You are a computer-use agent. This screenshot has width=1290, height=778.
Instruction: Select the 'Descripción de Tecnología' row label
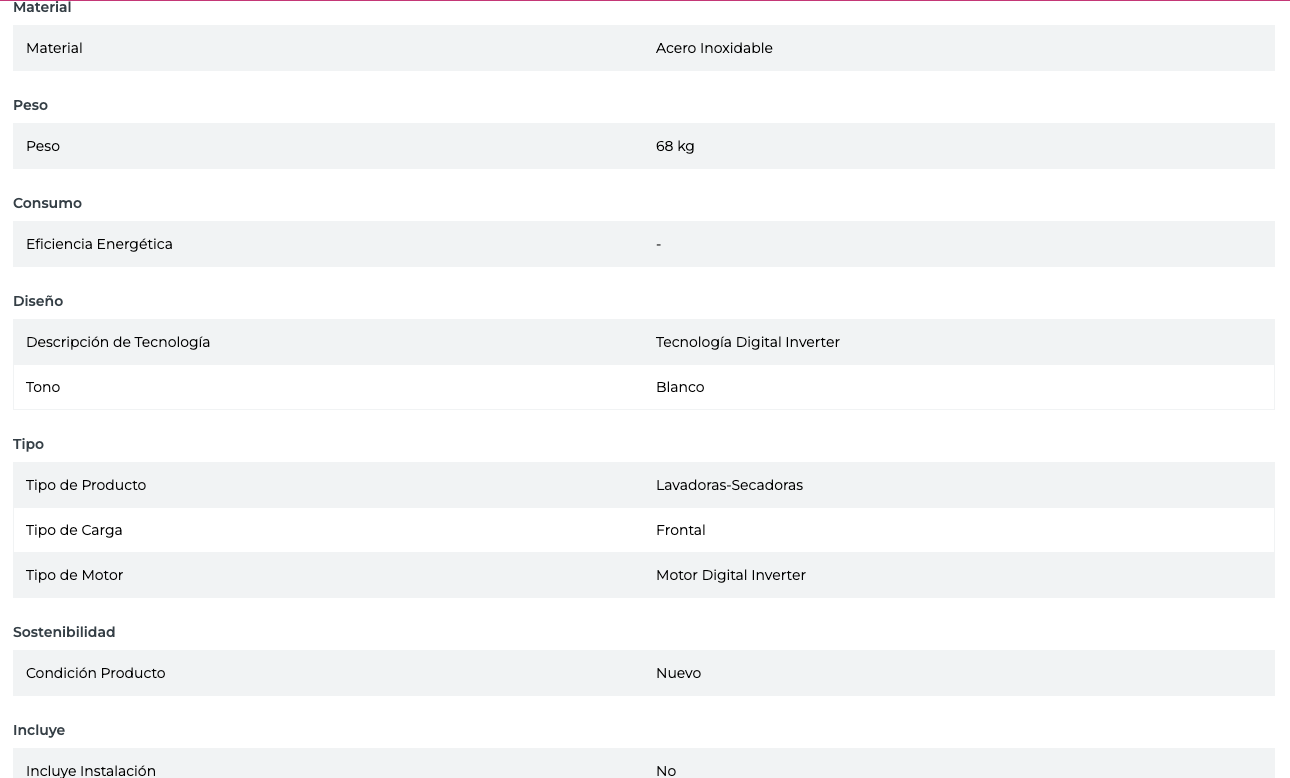coord(118,342)
